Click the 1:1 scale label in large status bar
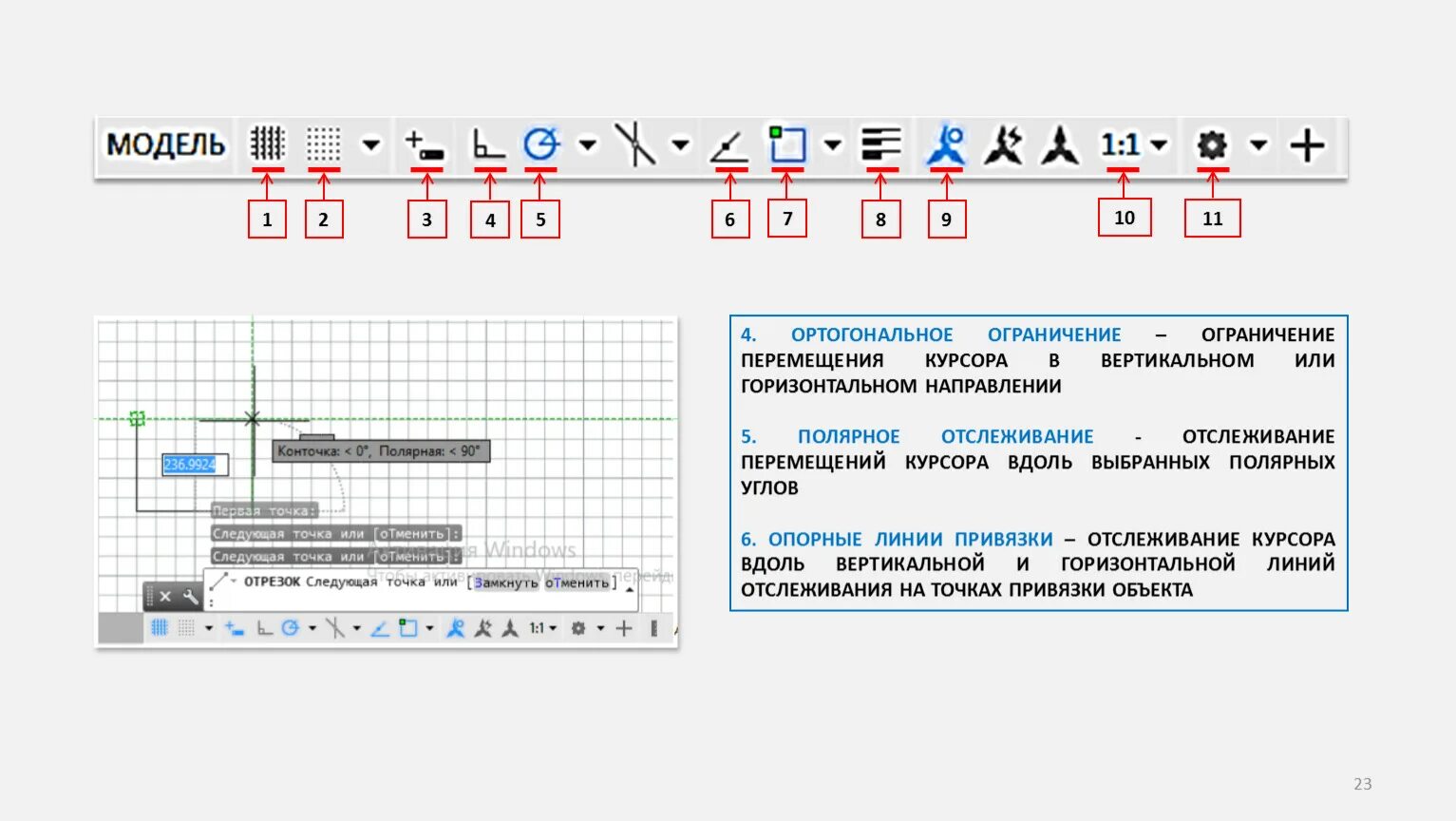The image size is (1456, 821). [1121, 145]
